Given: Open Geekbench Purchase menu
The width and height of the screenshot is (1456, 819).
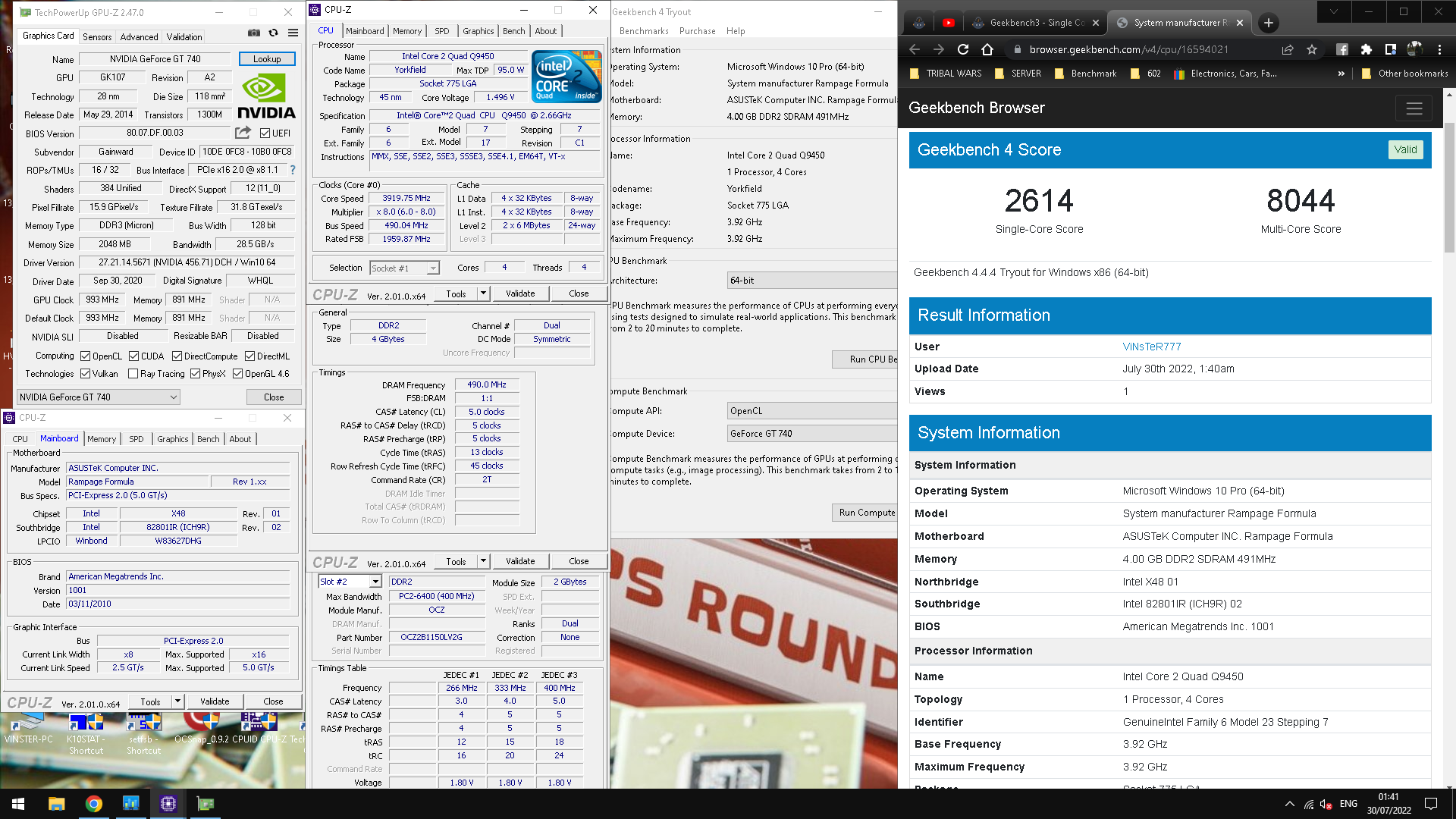Looking at the screenshot, I should pos(697,31).
